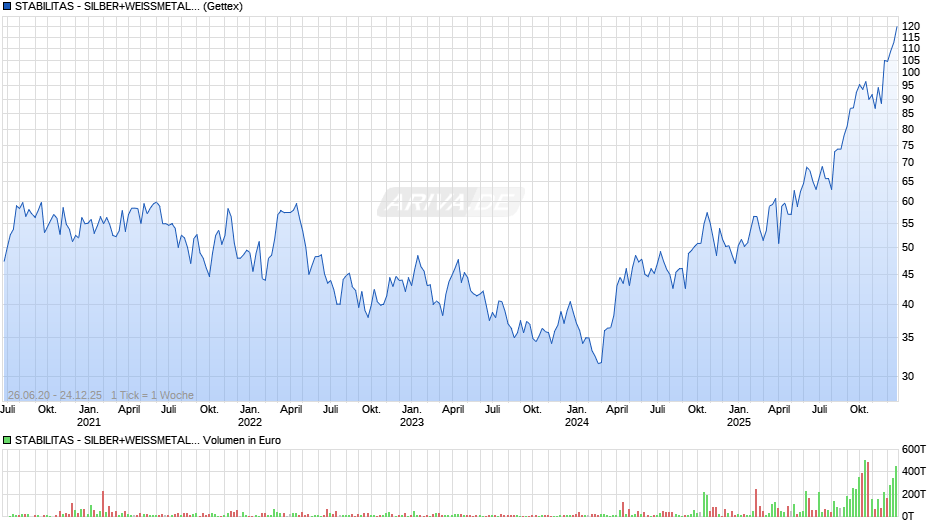Click the 40 price axis label
The image size is (940, 526).
click(x=908, y=304)
